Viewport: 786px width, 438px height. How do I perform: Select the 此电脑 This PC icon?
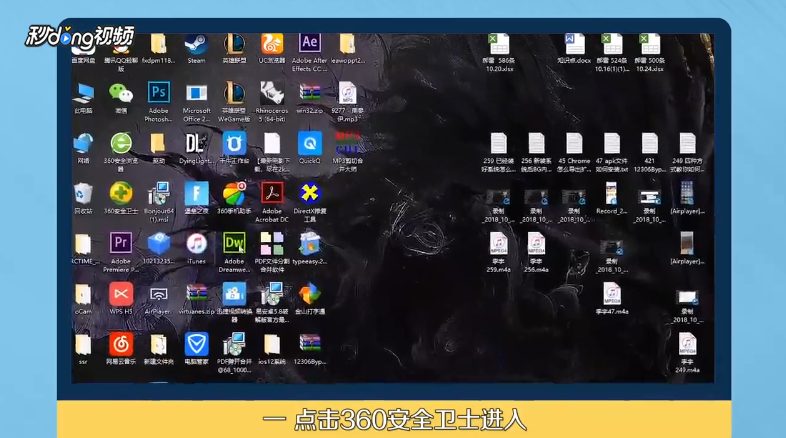pyautogui.click(x=83, y=93)
